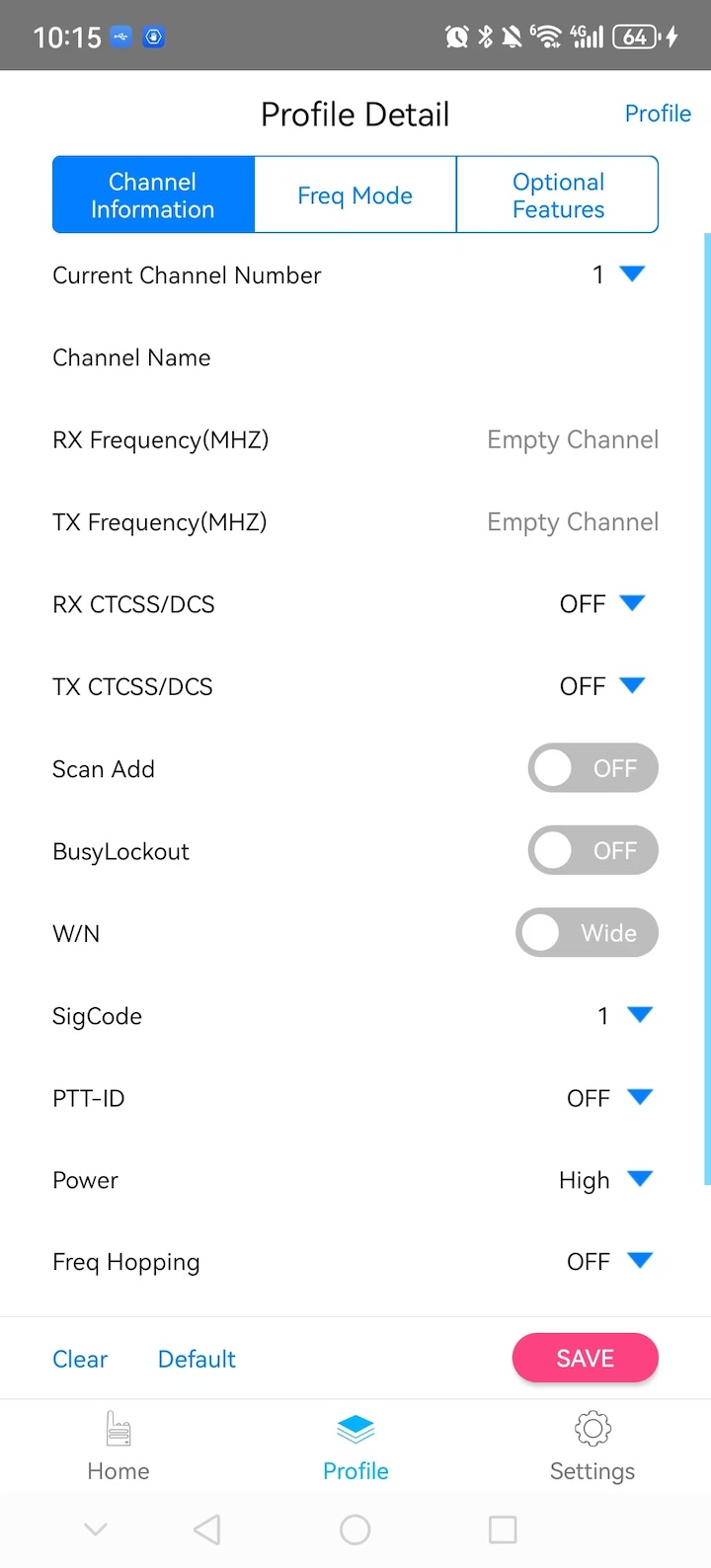Open the Optional Features tab
The height and width of the screenshot is (1568, 711).
click(x=557, y=196)
